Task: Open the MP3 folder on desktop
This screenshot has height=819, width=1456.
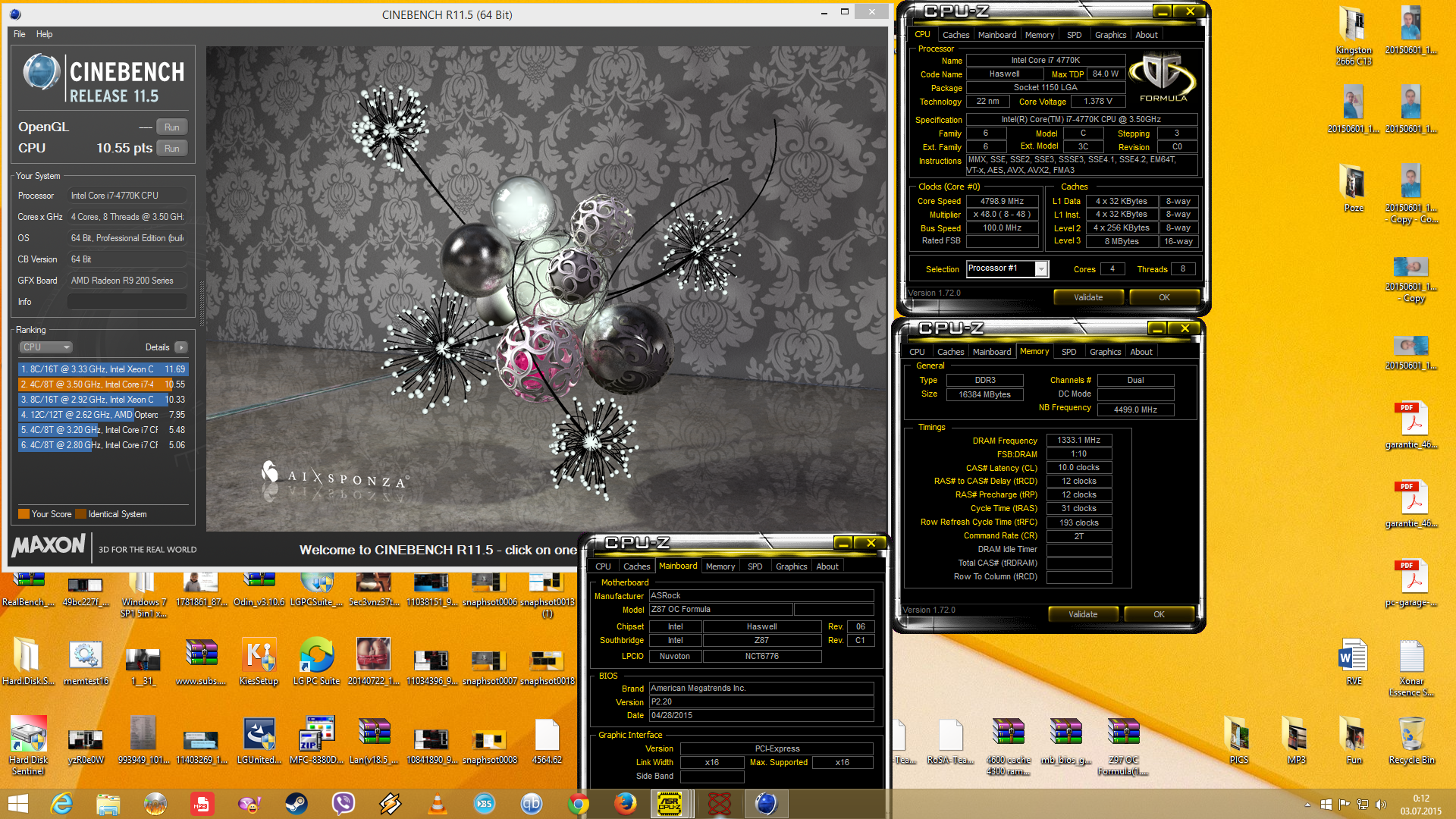Action: coord(1296,741)
